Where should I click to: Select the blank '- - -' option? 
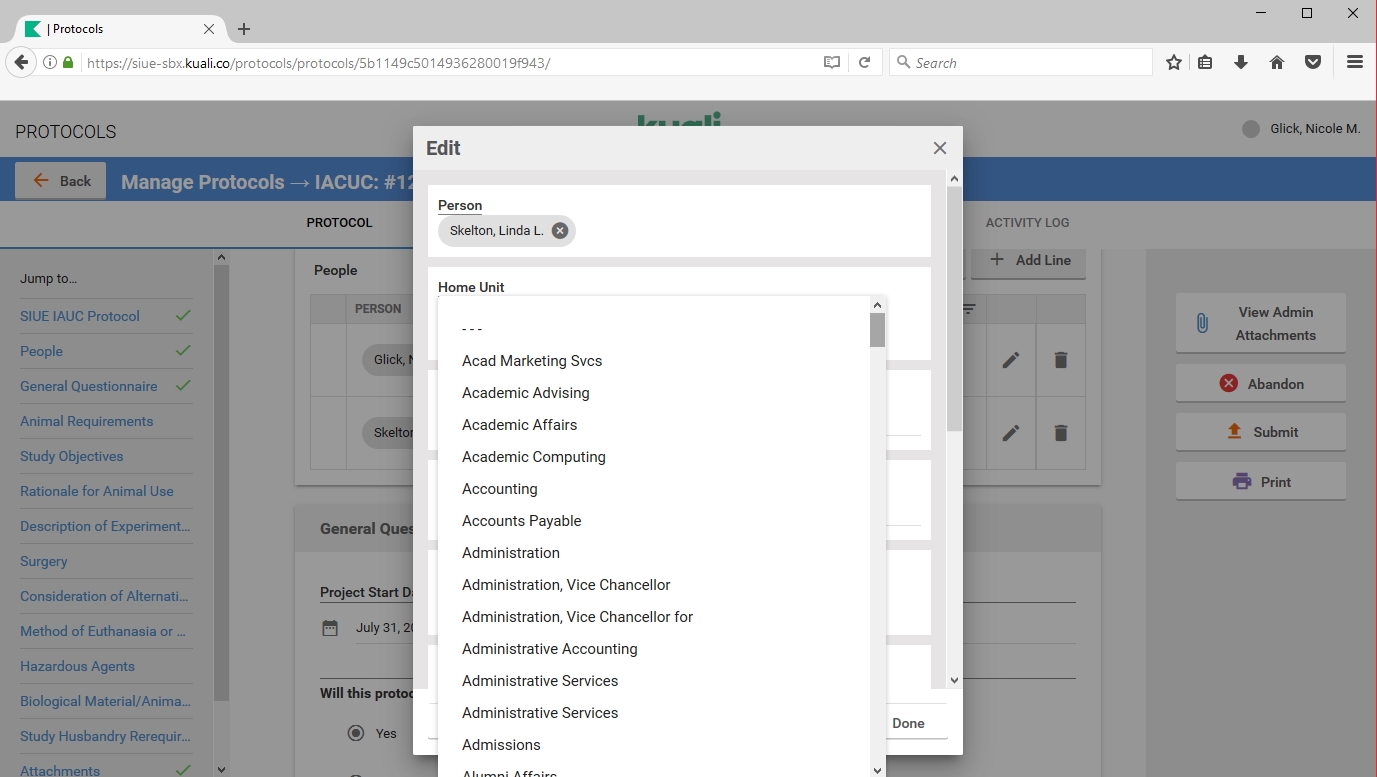pos(472,329)
